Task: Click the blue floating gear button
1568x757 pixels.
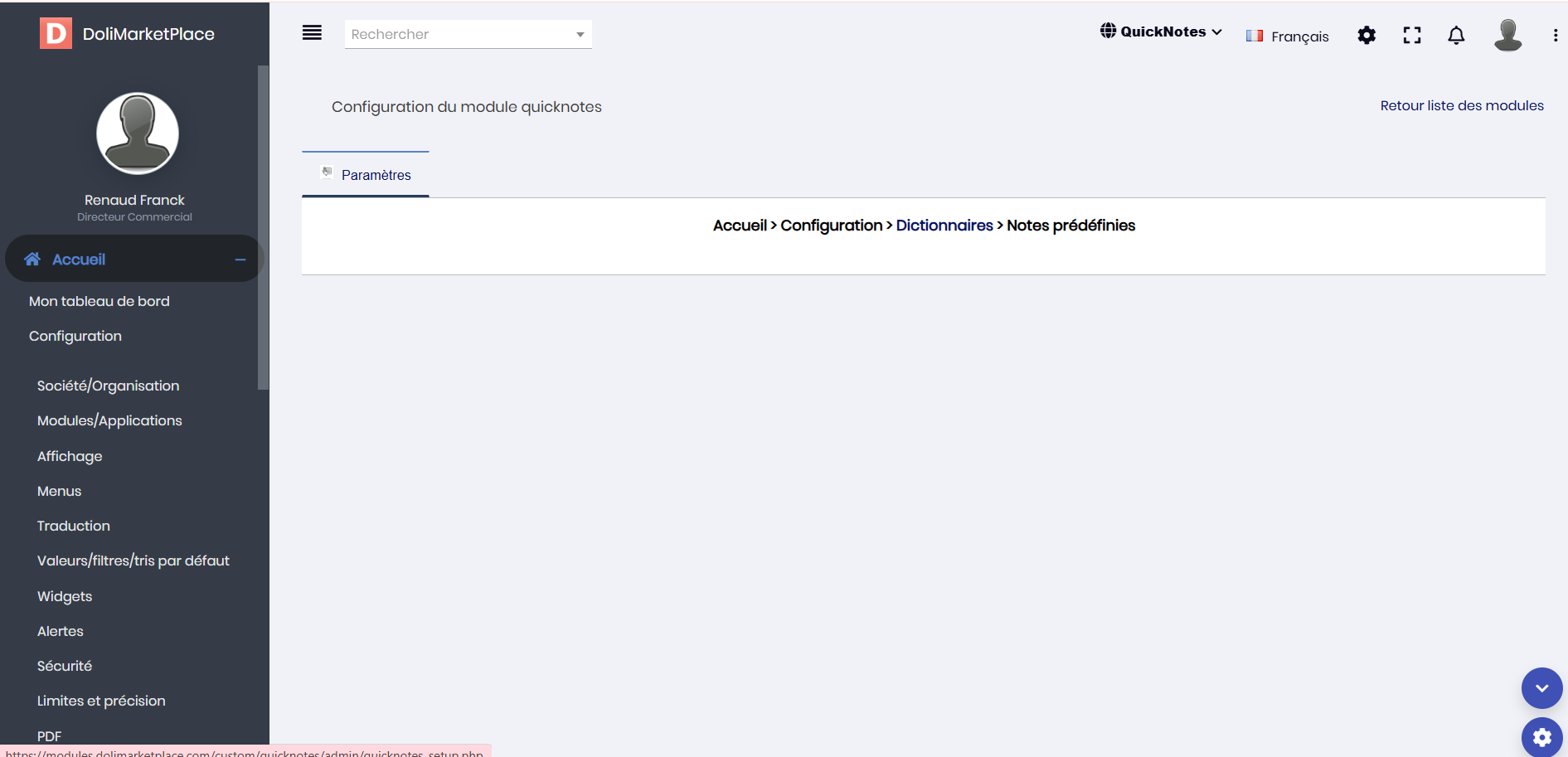Action: (1541, 737)
